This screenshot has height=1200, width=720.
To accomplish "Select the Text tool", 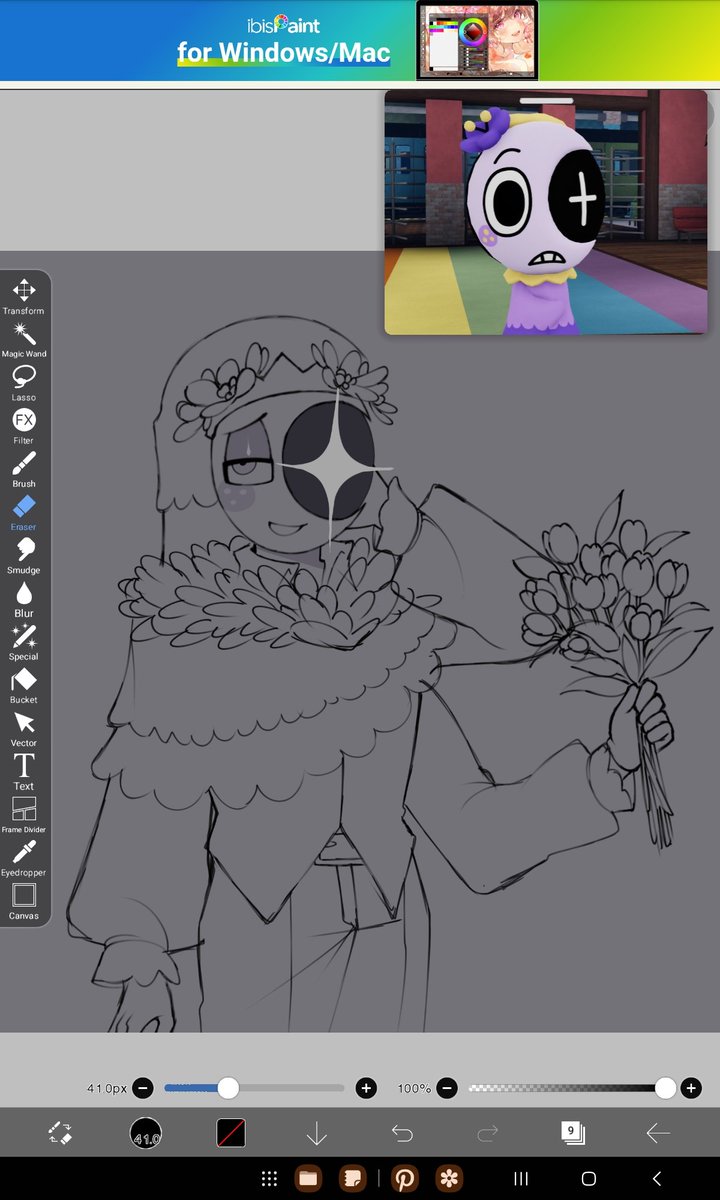I will 23,772.
